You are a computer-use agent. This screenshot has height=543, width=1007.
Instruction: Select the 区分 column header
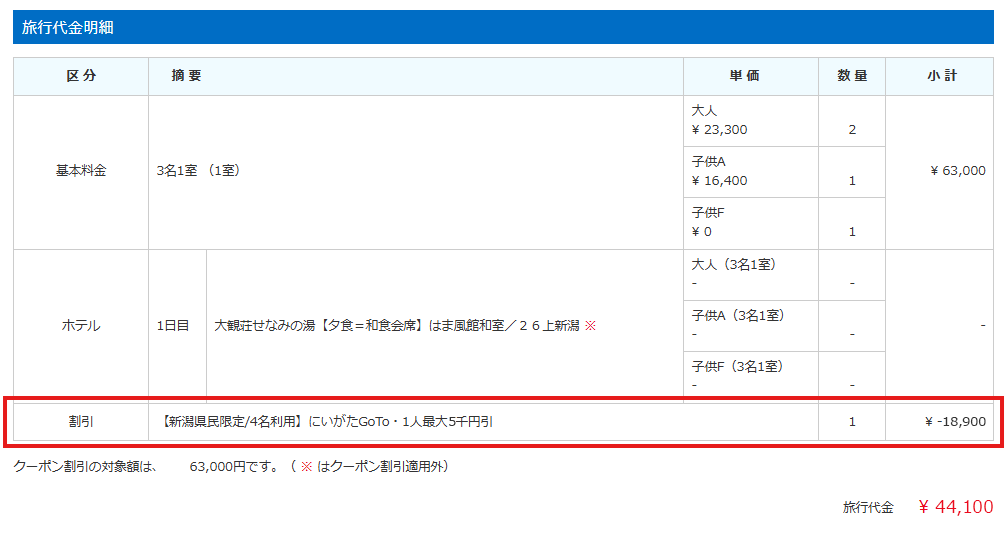pos(81,76)
